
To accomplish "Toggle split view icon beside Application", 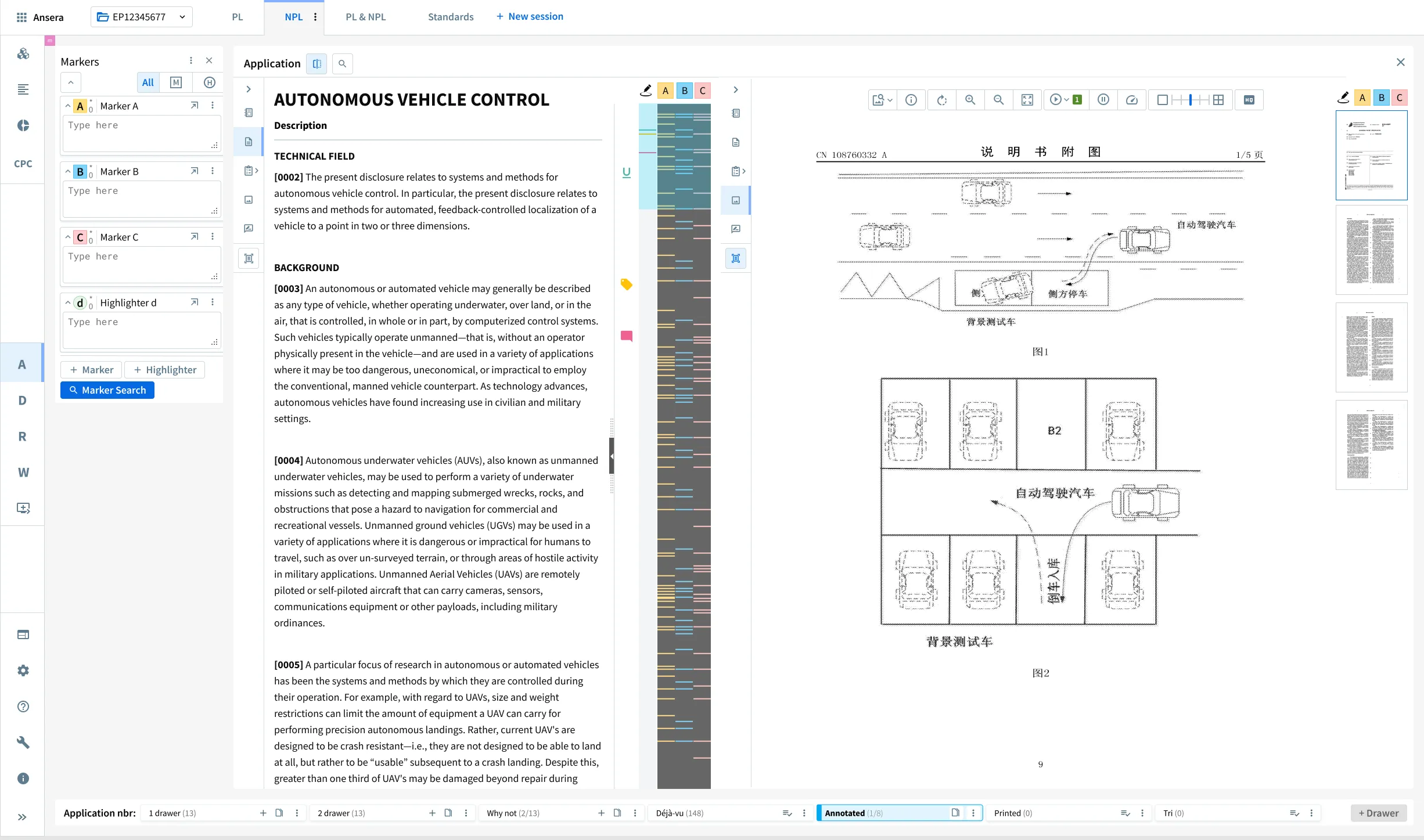I will point(317,63).
